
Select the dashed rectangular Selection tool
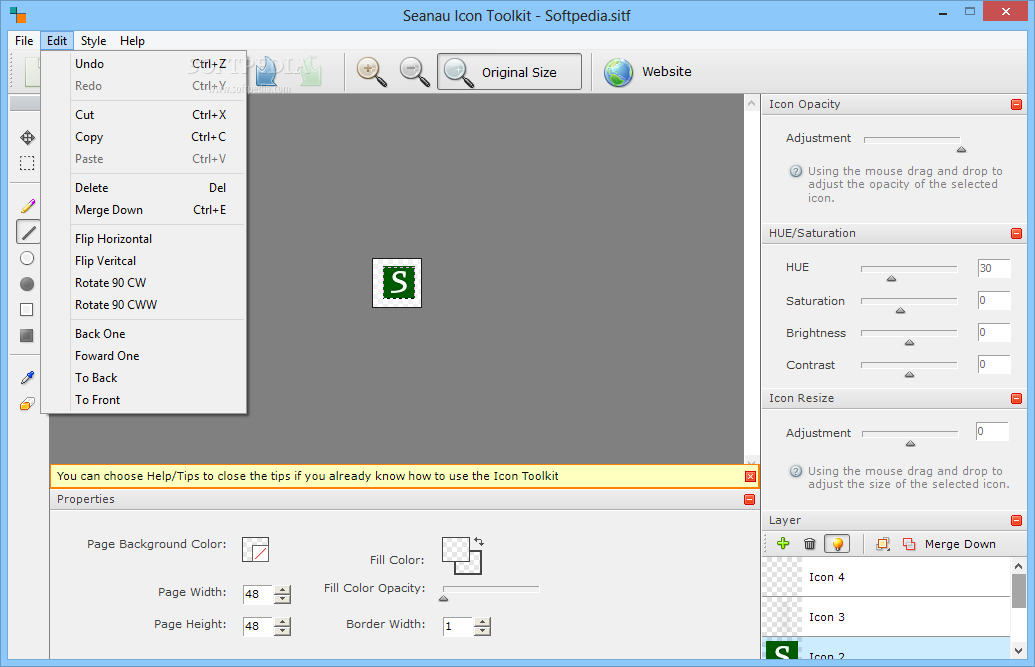coord(27,163)
